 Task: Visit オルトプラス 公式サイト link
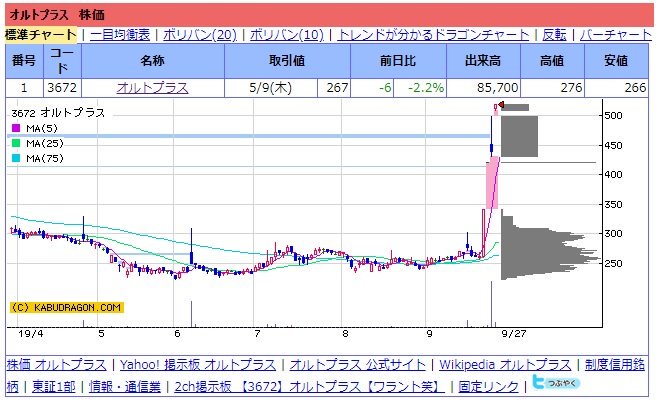[x=358, y=365]
